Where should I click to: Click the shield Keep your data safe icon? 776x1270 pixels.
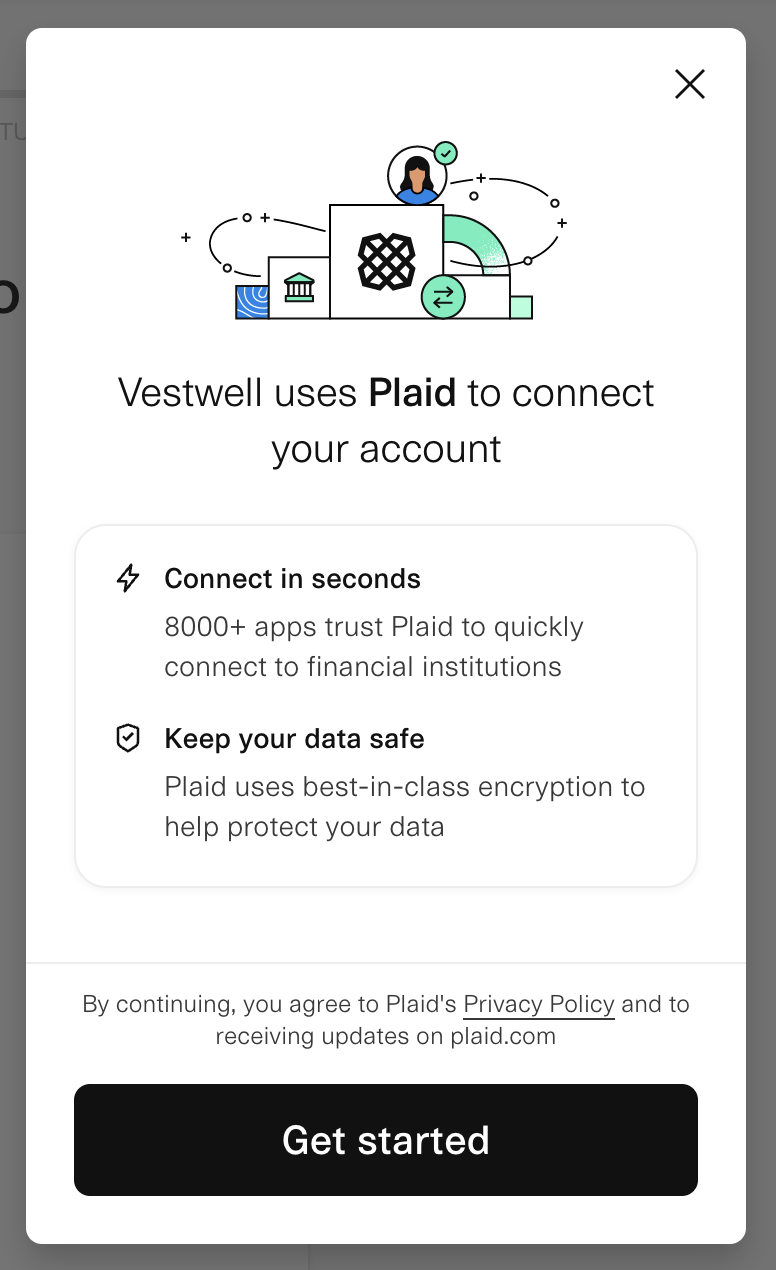point(128,738)
